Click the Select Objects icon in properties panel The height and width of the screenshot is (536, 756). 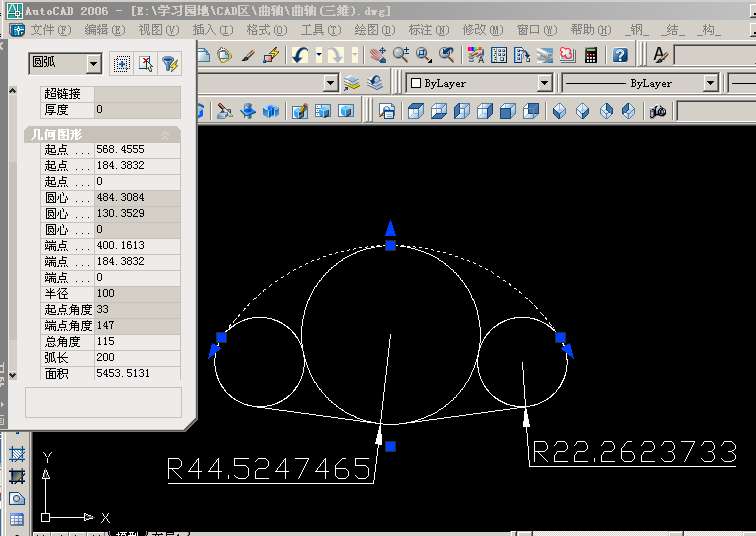coord(146,63)
